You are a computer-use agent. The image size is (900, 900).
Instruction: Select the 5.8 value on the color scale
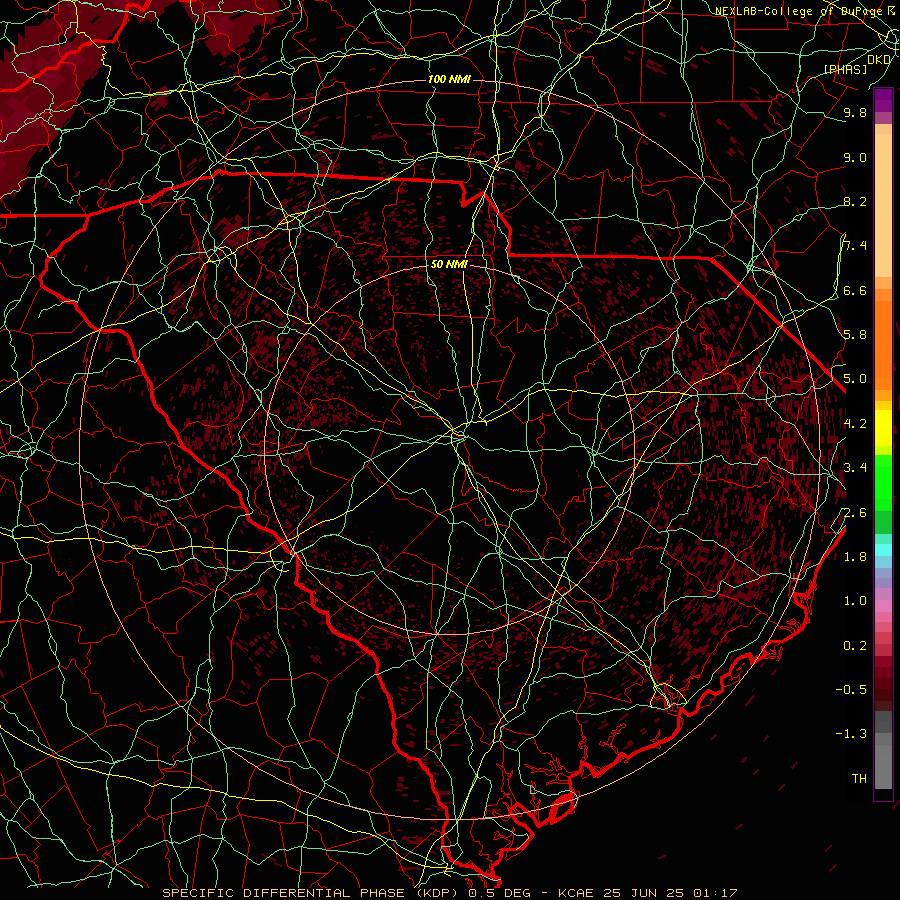pyautogui.click(x=855, y=335)
